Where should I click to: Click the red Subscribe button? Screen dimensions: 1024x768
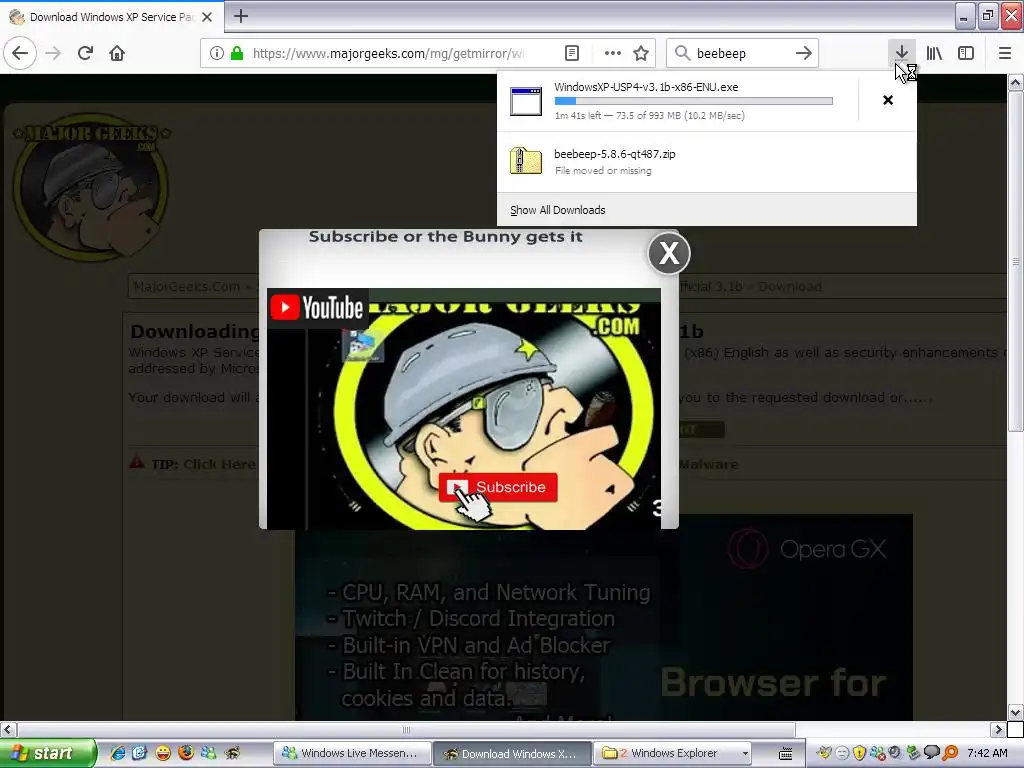(498, 487)
